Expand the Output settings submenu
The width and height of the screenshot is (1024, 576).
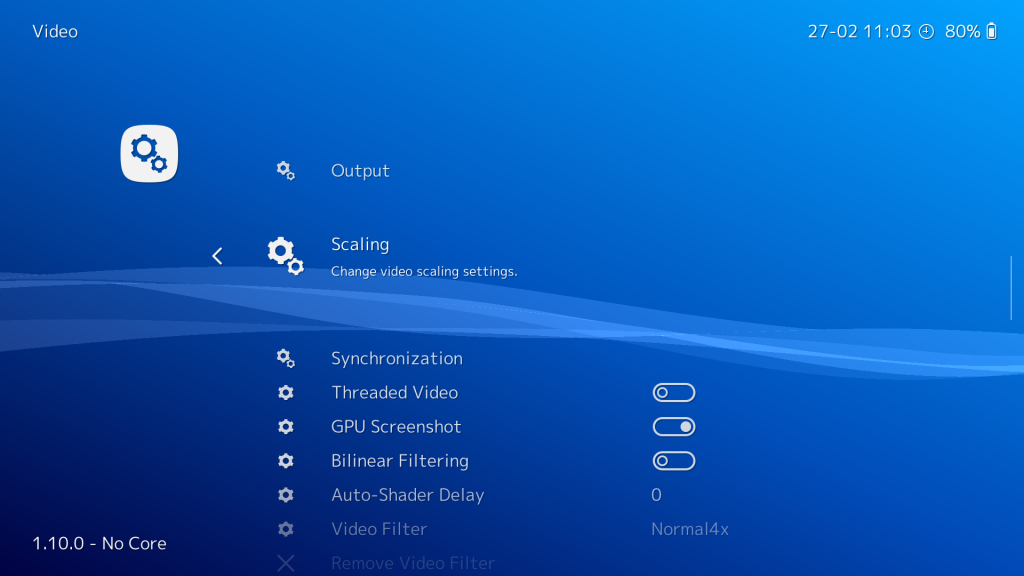(x=360, y=170)
